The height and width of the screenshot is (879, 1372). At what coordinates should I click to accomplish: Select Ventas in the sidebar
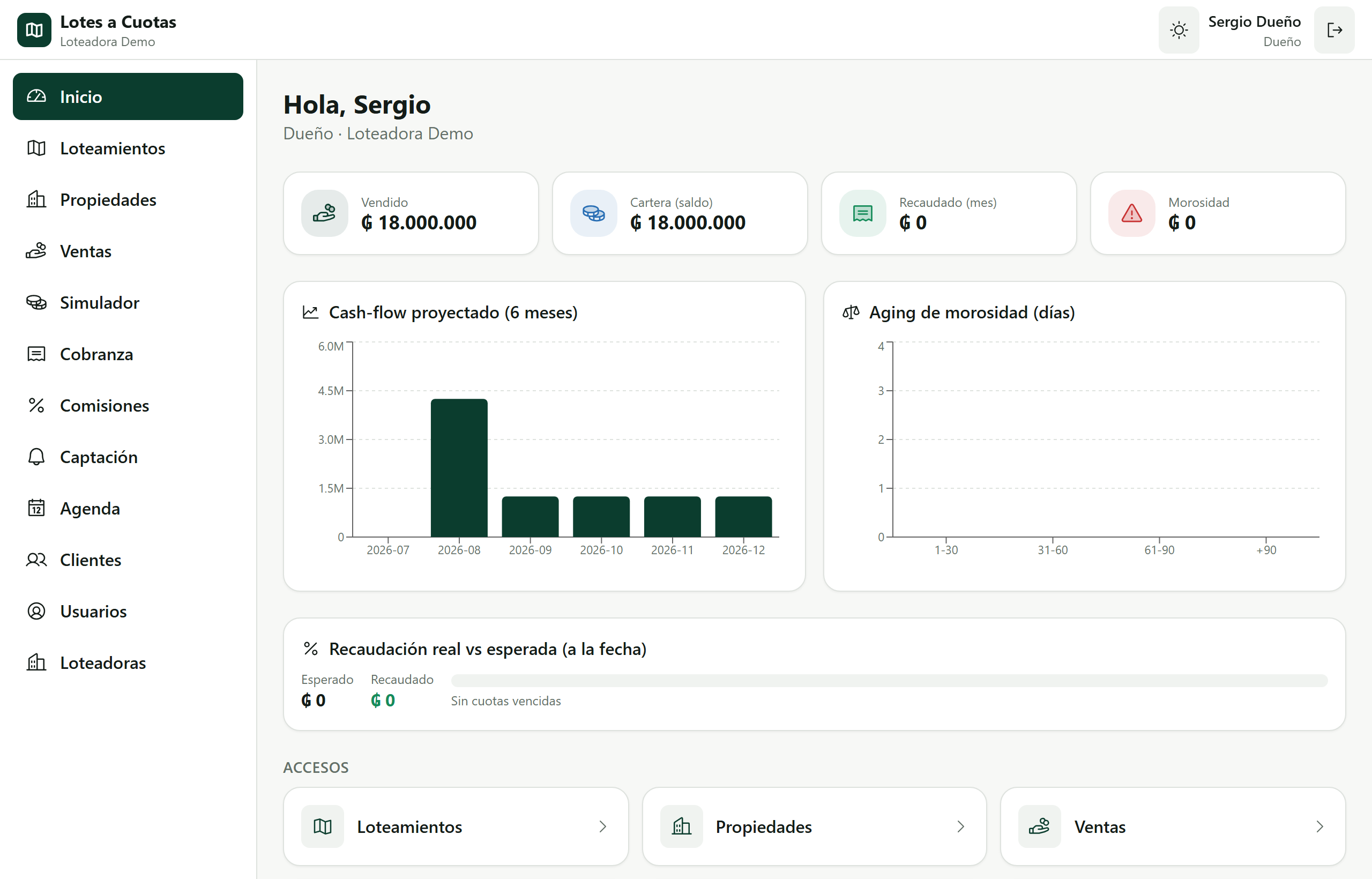128,251
